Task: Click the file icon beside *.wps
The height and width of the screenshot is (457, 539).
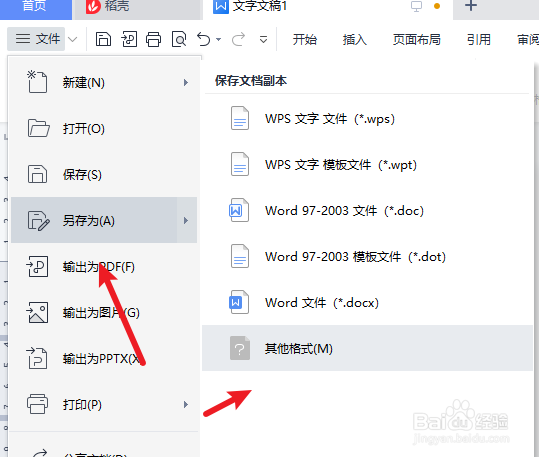Action: 240,118
